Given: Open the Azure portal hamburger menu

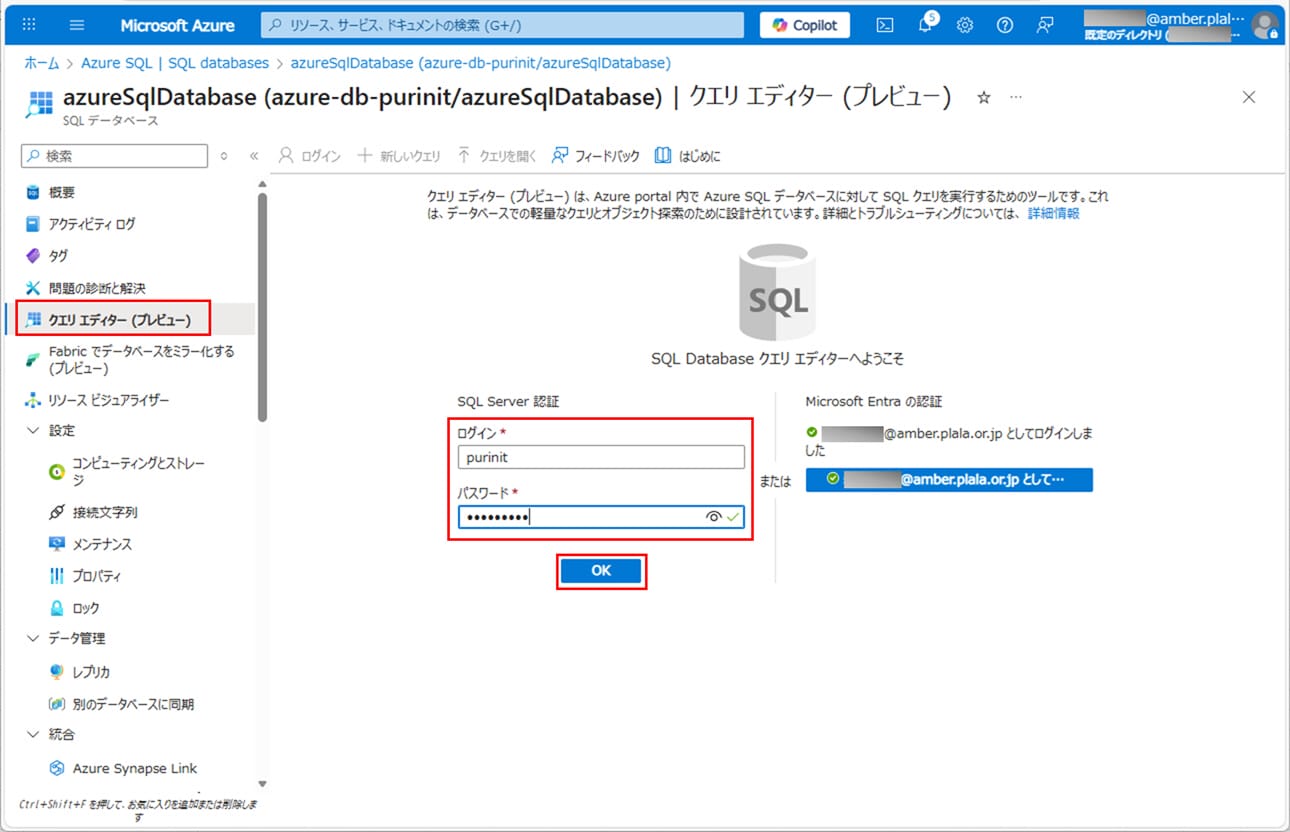Looking at the screenshot, I should coord(77,25).
